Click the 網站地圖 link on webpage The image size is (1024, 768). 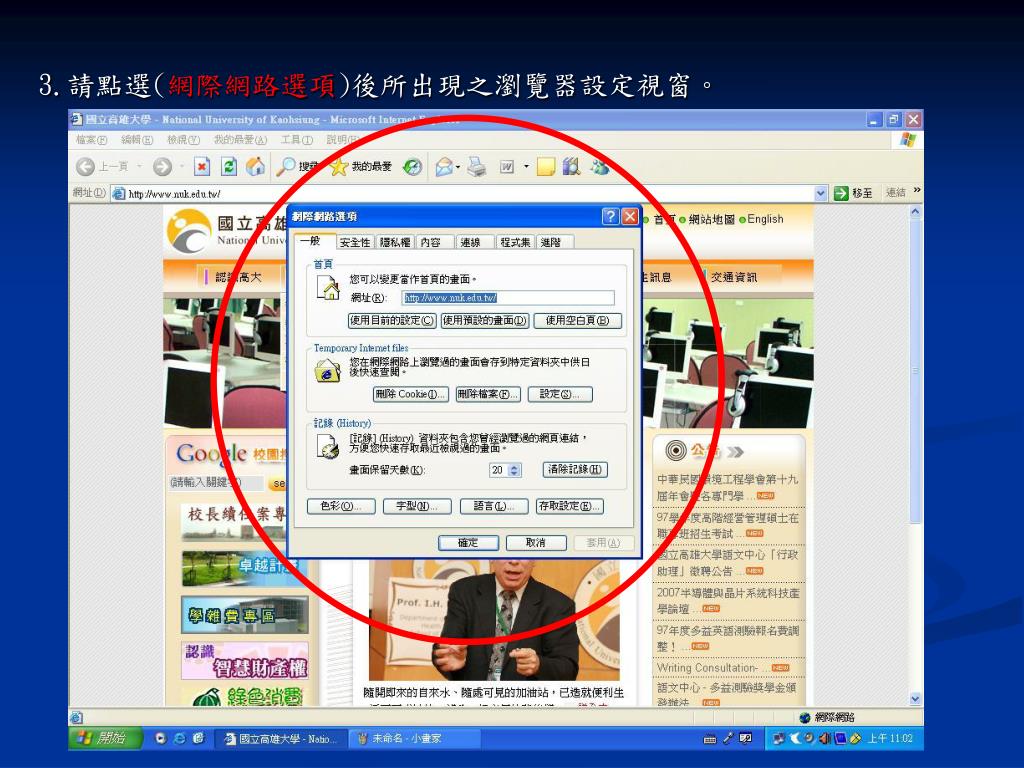tap(711, 219)
